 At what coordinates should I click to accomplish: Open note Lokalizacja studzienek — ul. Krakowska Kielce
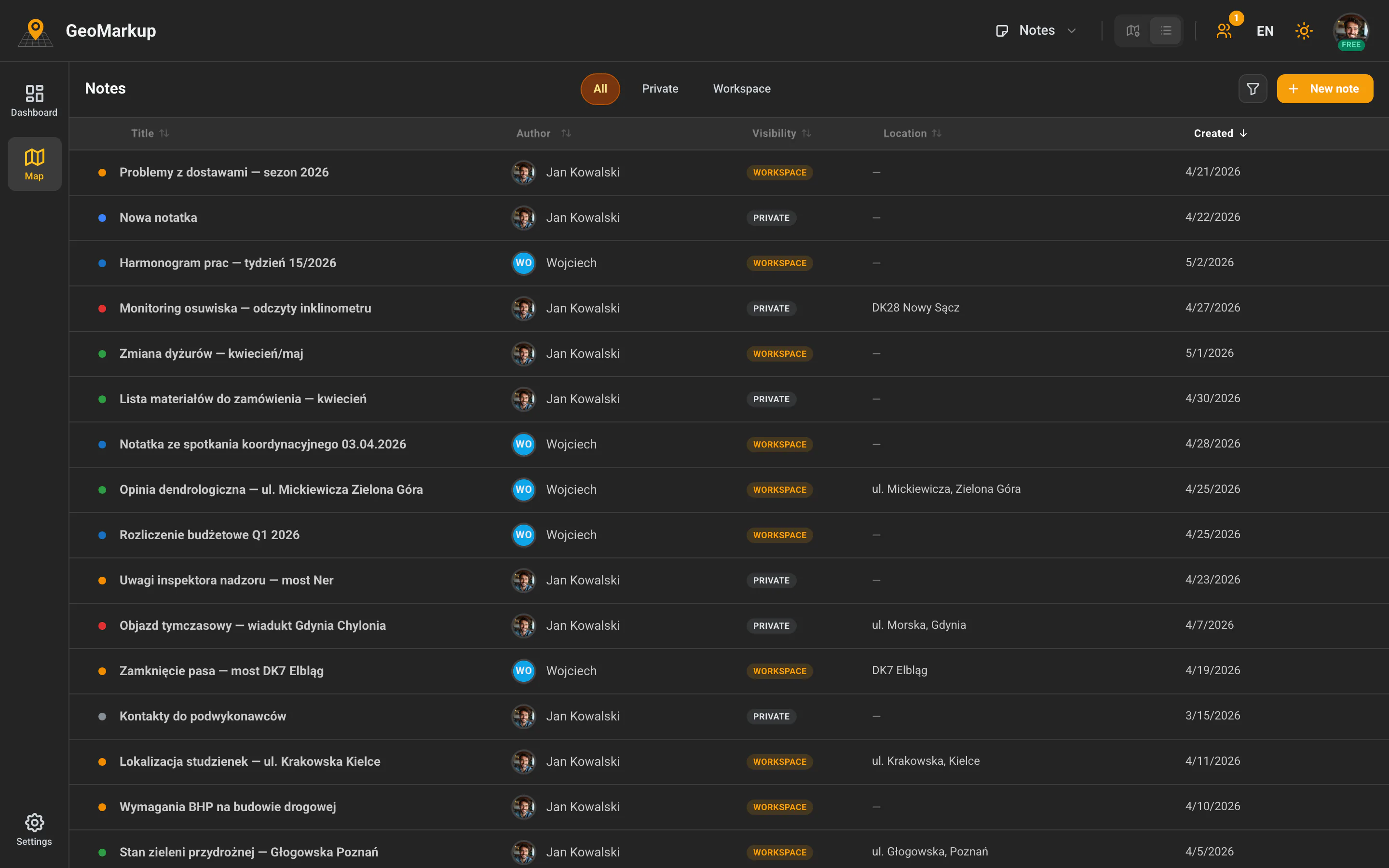coord(250,762)
